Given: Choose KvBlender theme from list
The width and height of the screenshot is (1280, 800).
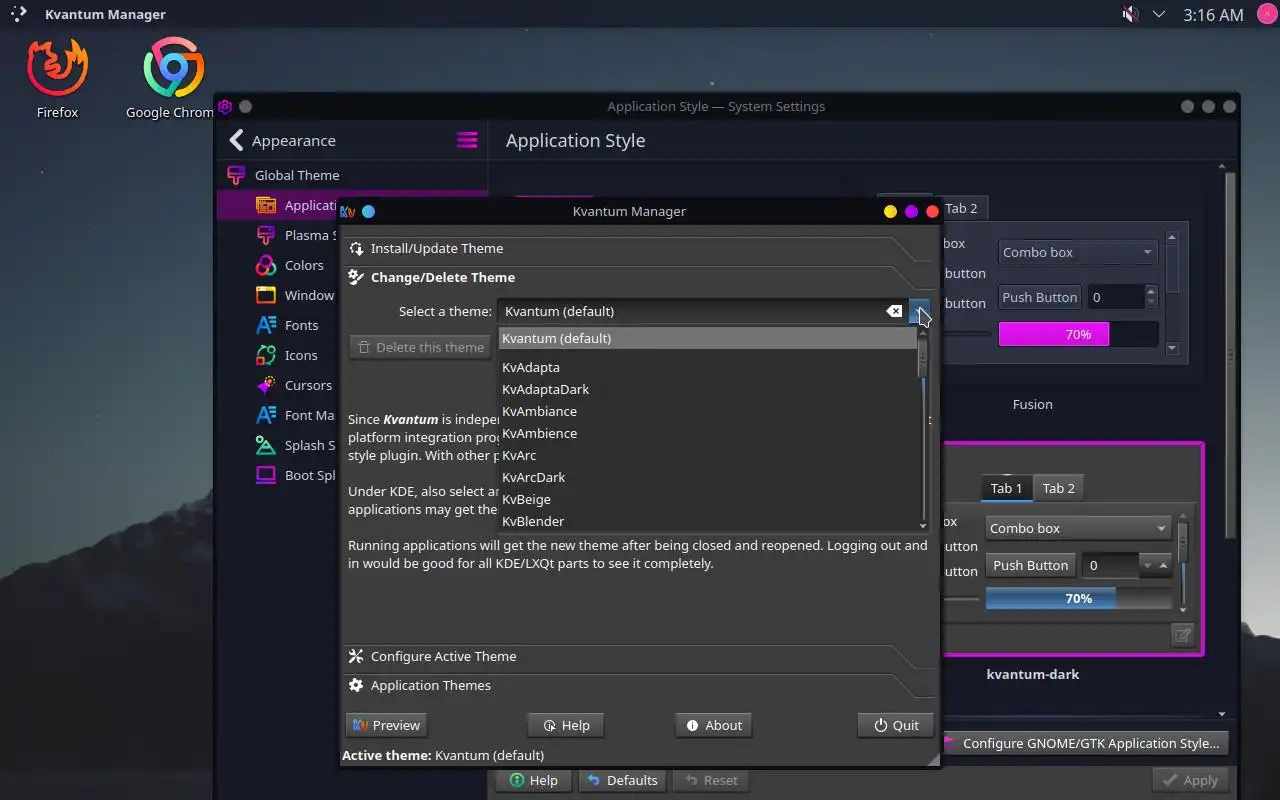Looking at the screenshot, I should point(708,521).
